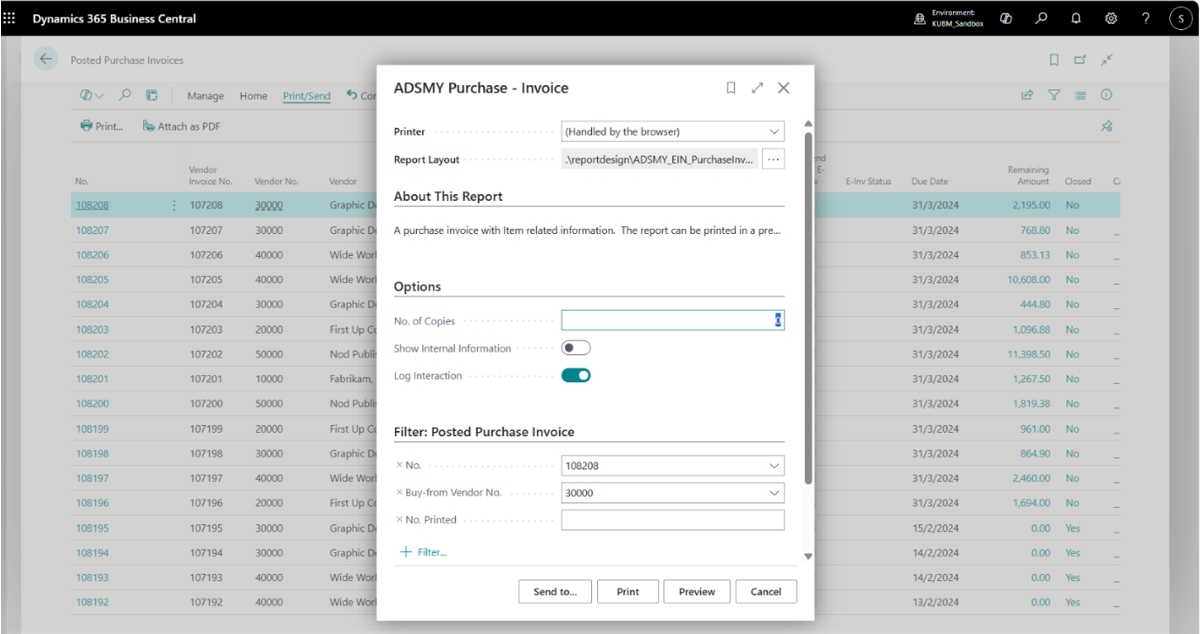The image size is (1200, 634).
Task: Click Attach as PDF action
Action: click(x=181, y=126)
